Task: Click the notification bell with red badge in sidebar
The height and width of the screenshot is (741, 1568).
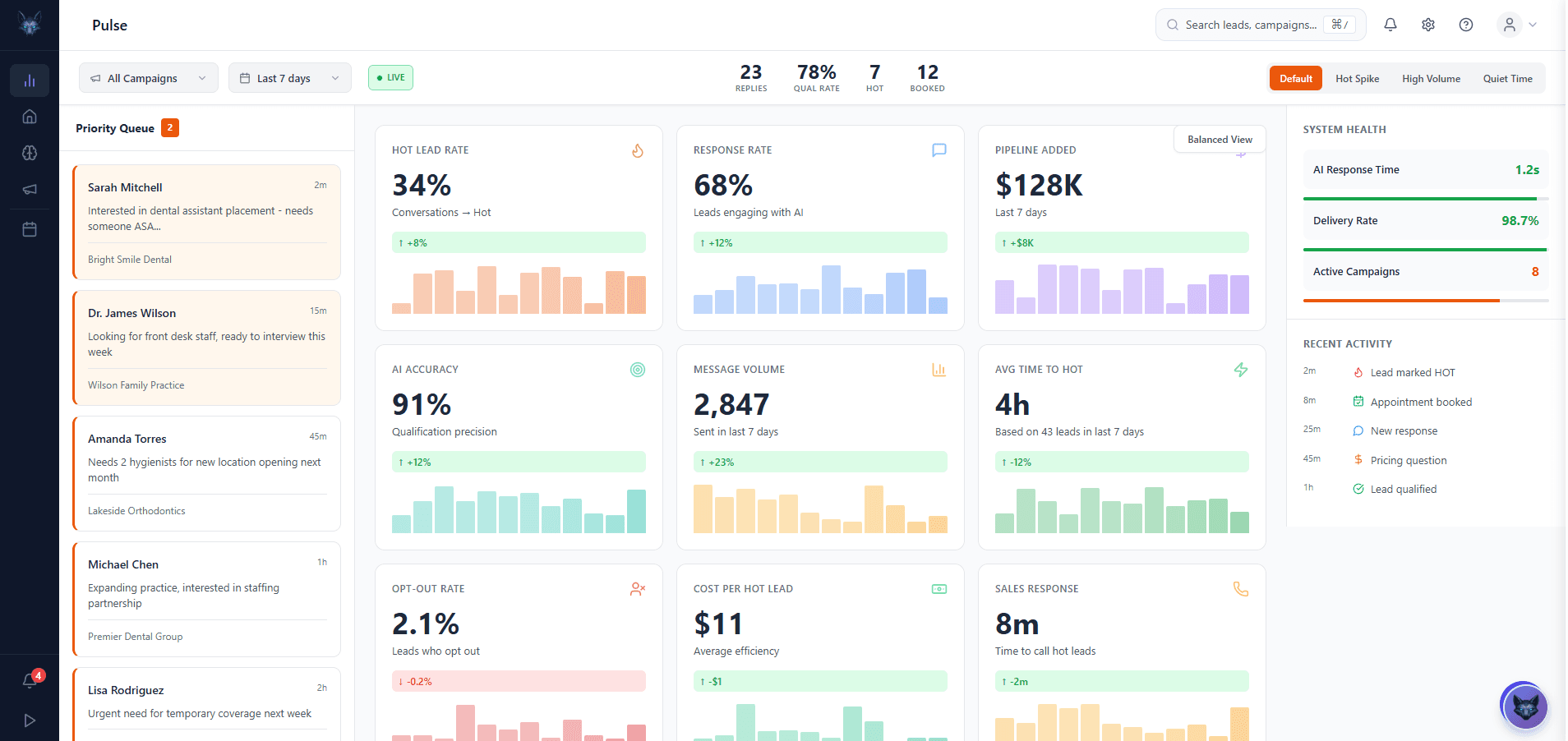Action: point(30,679)
